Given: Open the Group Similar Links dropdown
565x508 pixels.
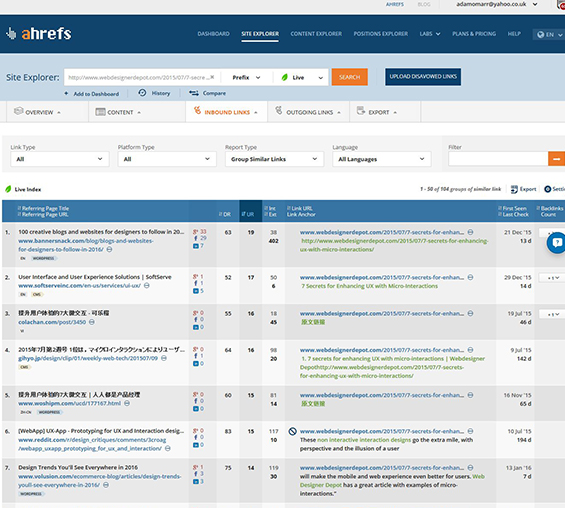Looking at the screenshot, I should [x=274, y=159].
